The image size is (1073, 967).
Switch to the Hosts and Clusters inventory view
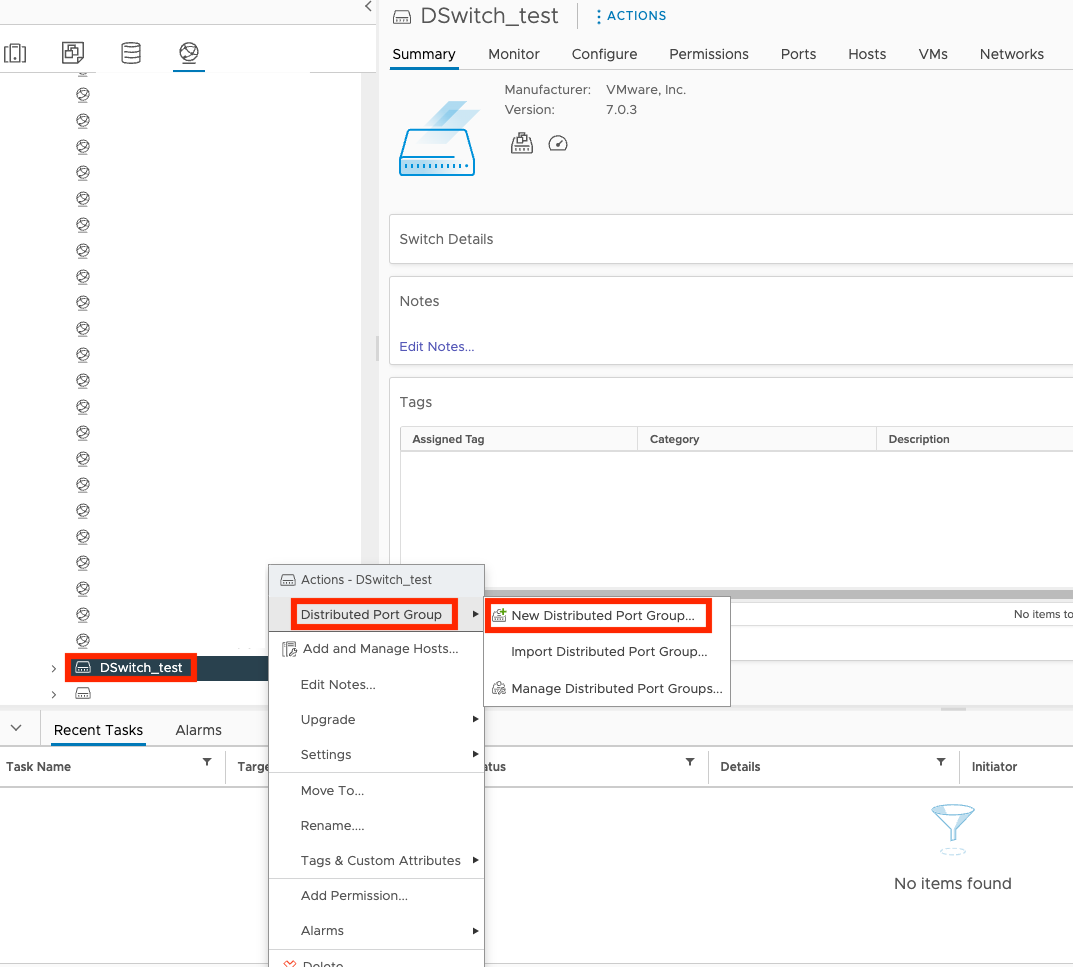(x=15, y=52)
